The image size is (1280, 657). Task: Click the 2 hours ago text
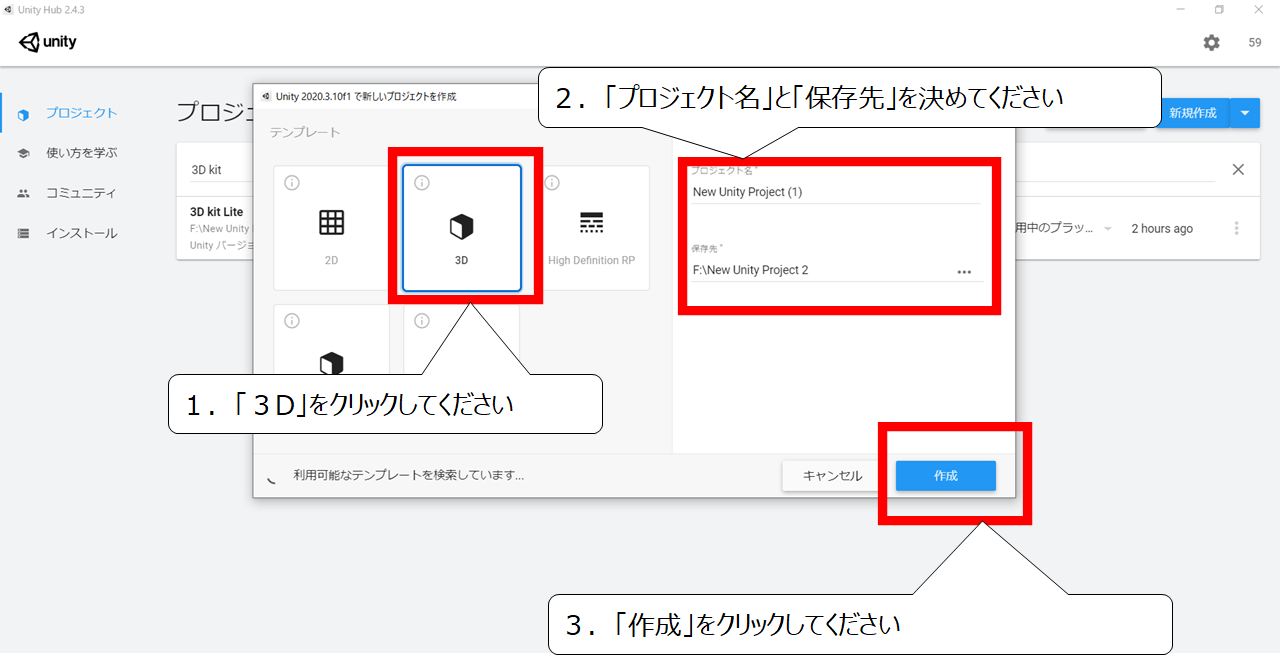tap(1162, 229)
